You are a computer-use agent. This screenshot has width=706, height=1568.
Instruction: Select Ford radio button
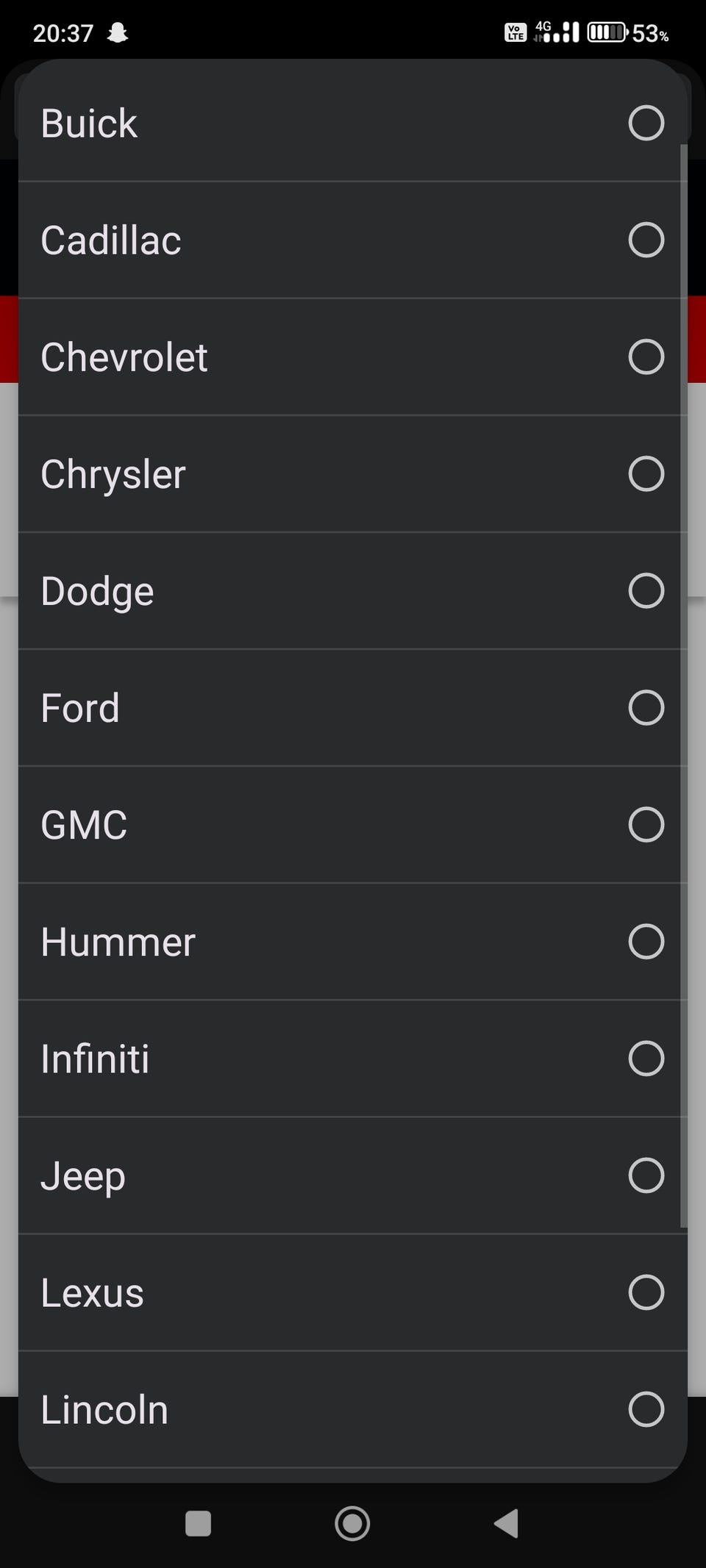646,707
